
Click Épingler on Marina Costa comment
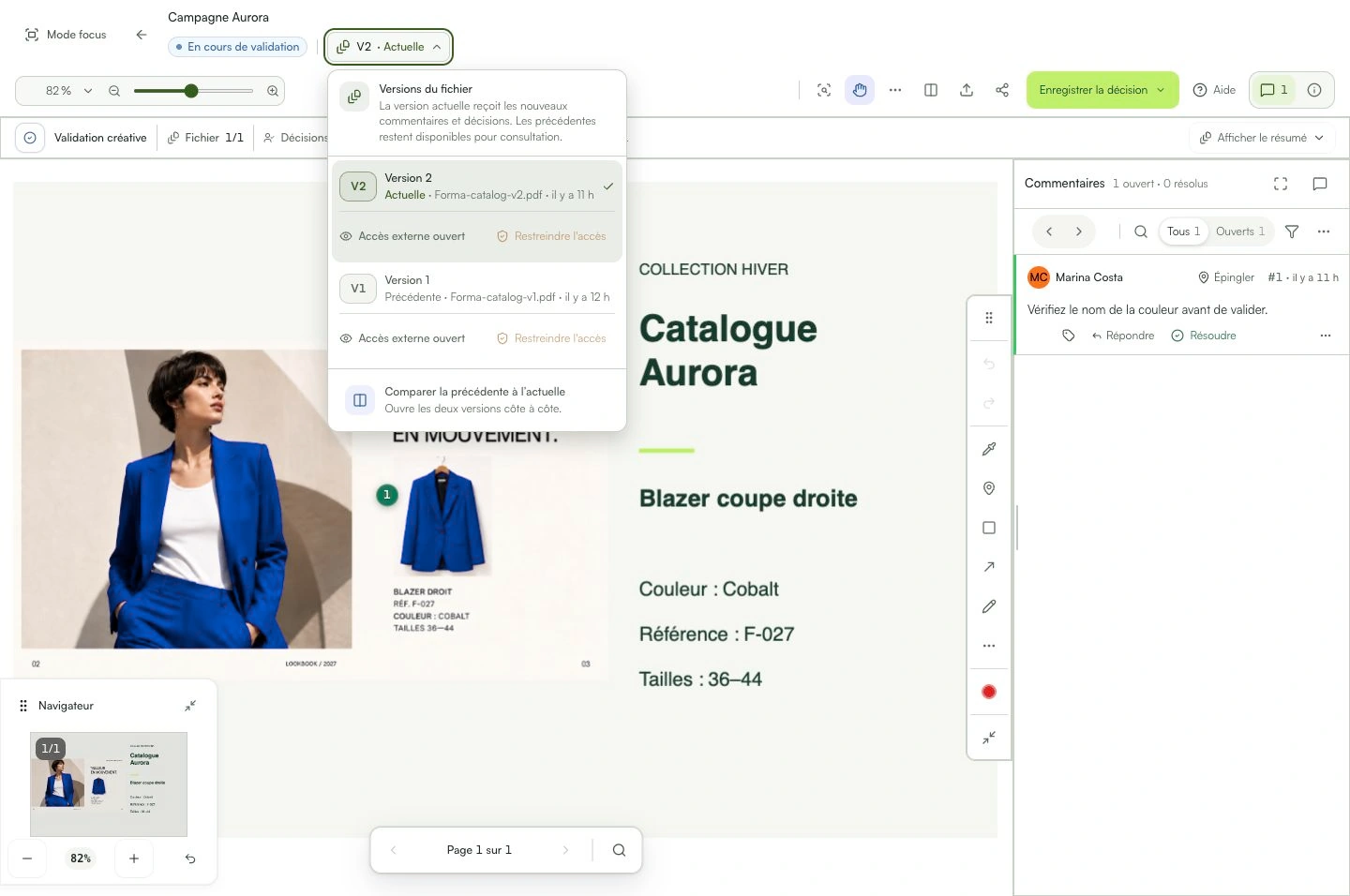[x=1226, y=277]
